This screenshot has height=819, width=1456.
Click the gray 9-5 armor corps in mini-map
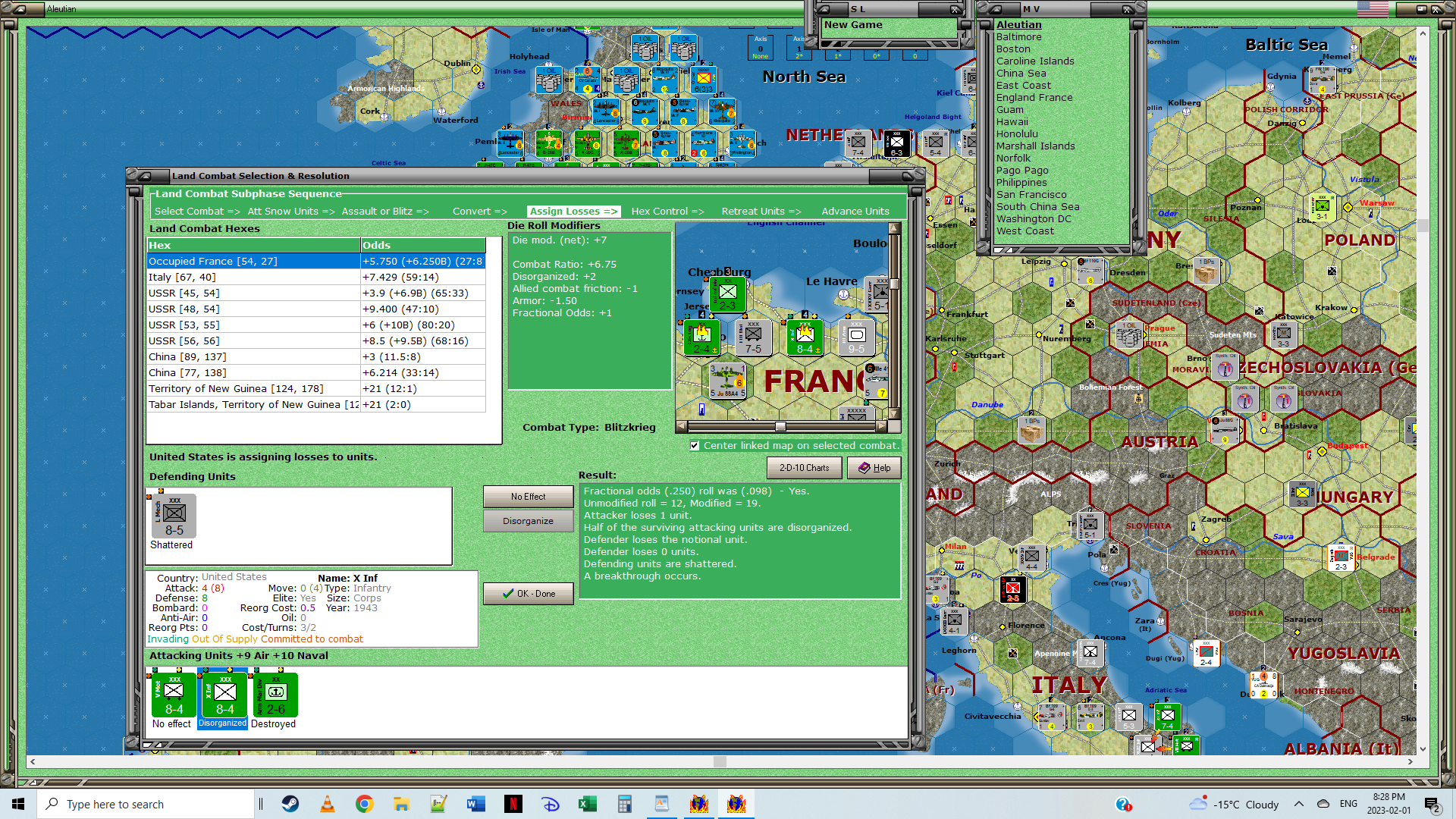coord(856,337)
